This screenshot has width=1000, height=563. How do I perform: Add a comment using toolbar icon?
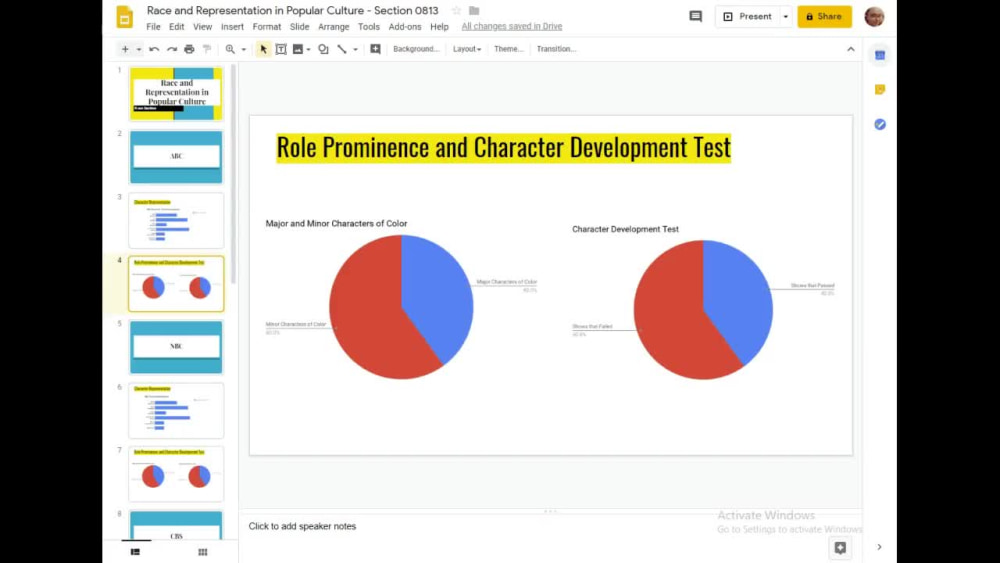tap(375, 49)
